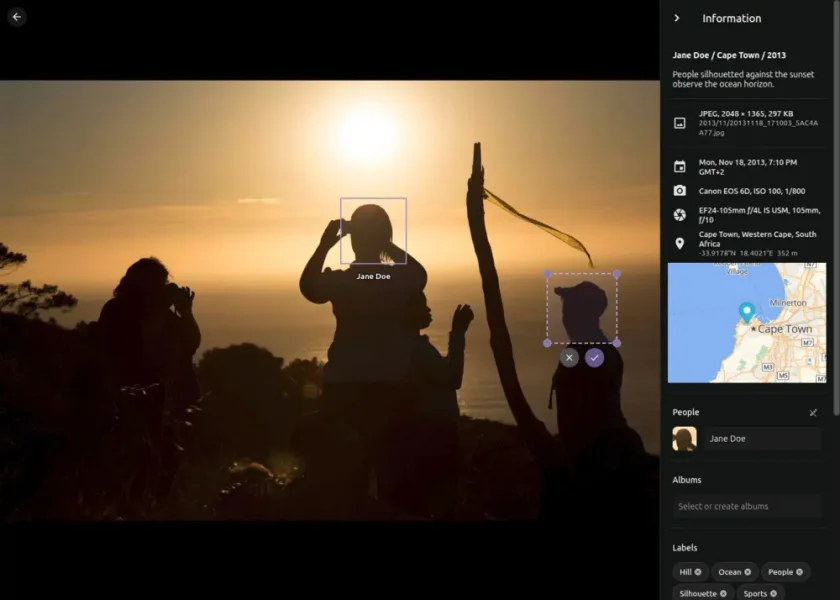This screenshot has height=600, width=840.
Task: Click the back arrow in top-left corner
Action: pos(17,17)
